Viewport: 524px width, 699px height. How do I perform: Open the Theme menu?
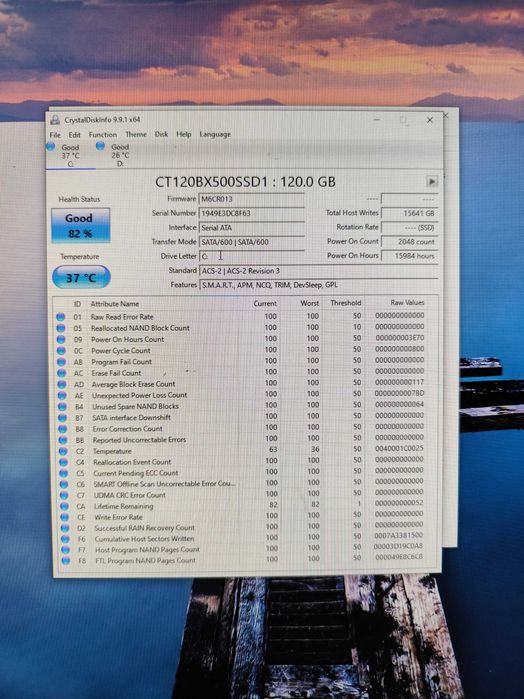click(x=136, y=134)
